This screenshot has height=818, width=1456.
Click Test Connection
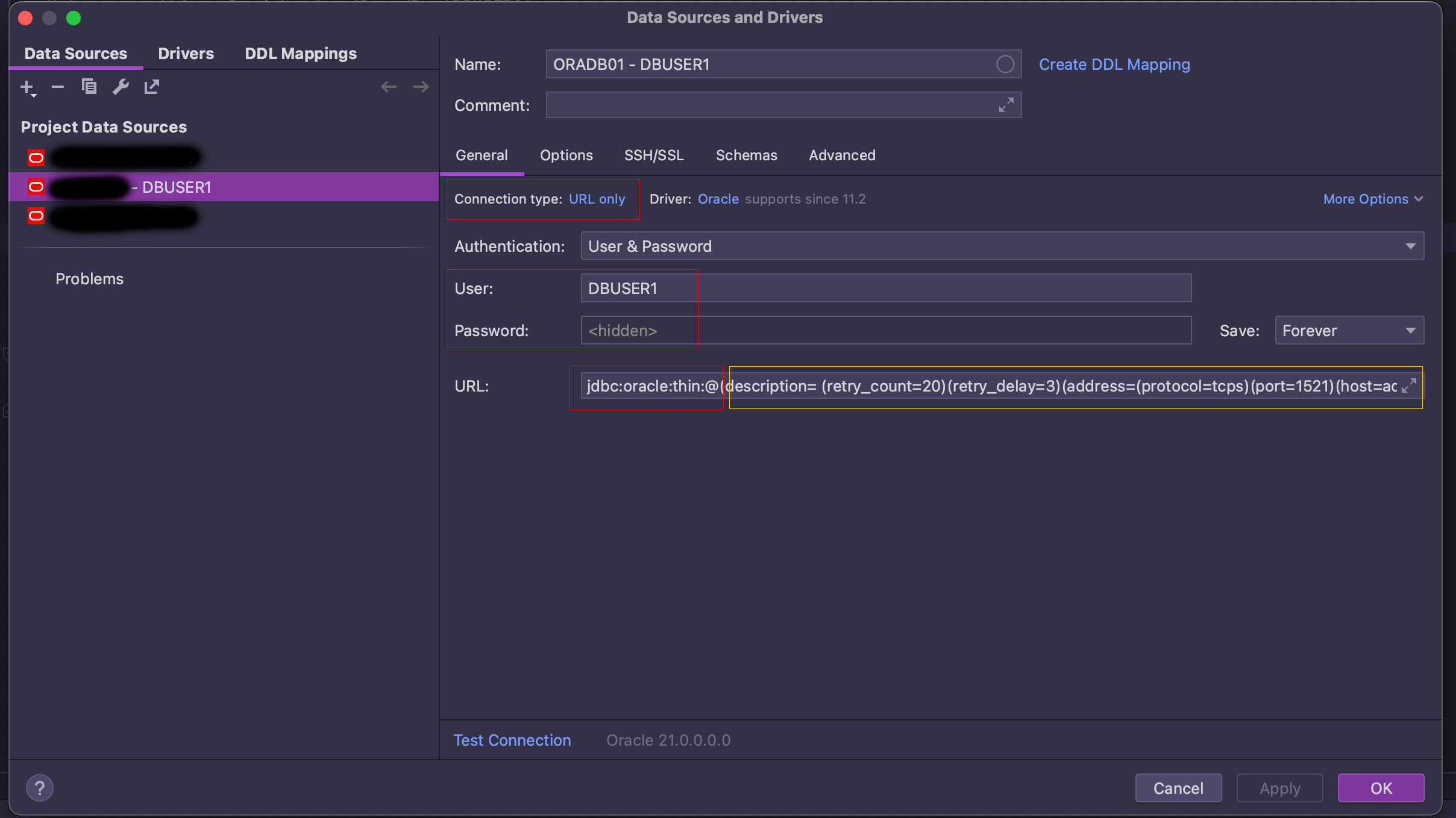click(512, 740)
